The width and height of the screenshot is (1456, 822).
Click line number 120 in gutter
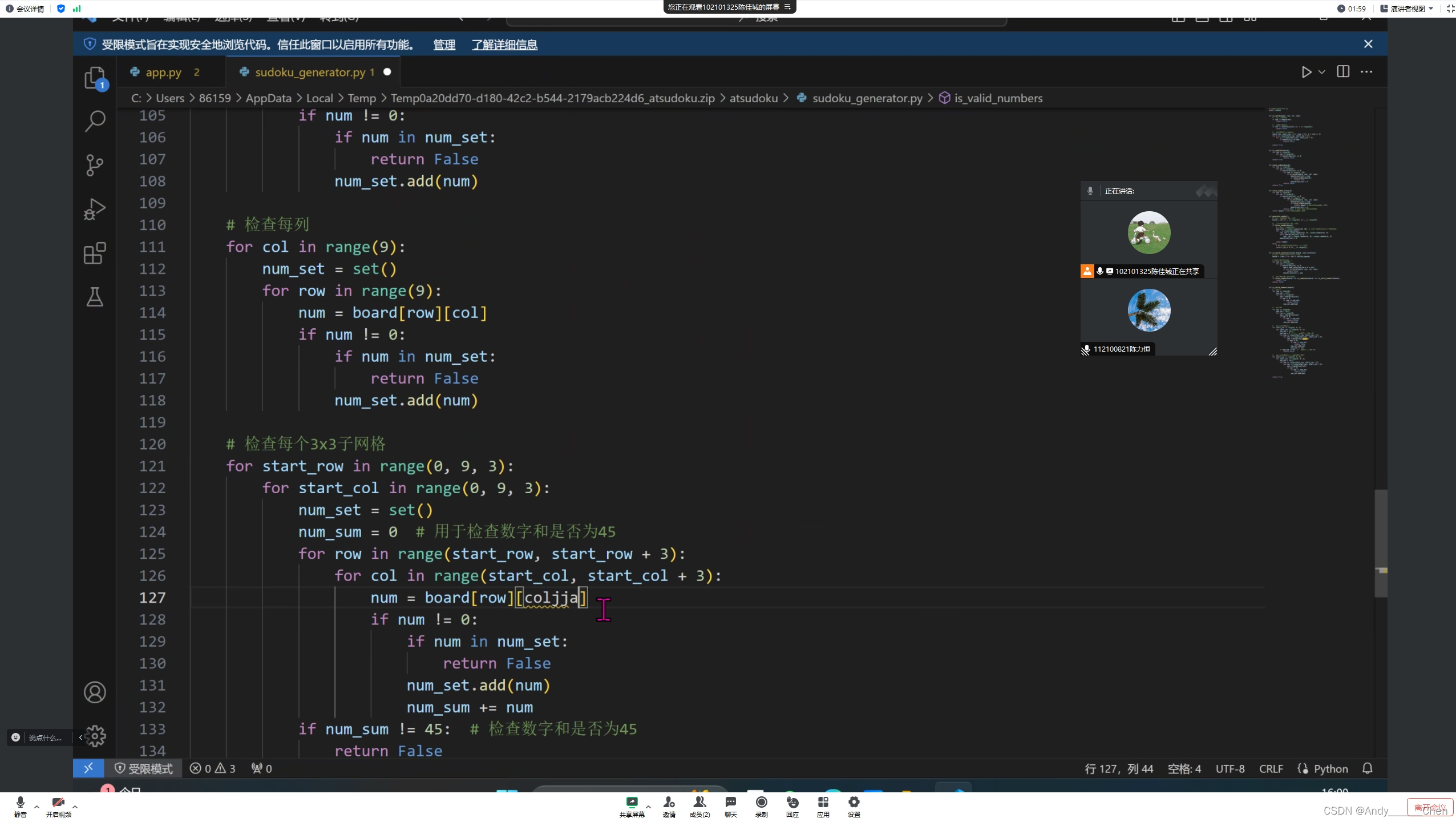coord(152,444)
